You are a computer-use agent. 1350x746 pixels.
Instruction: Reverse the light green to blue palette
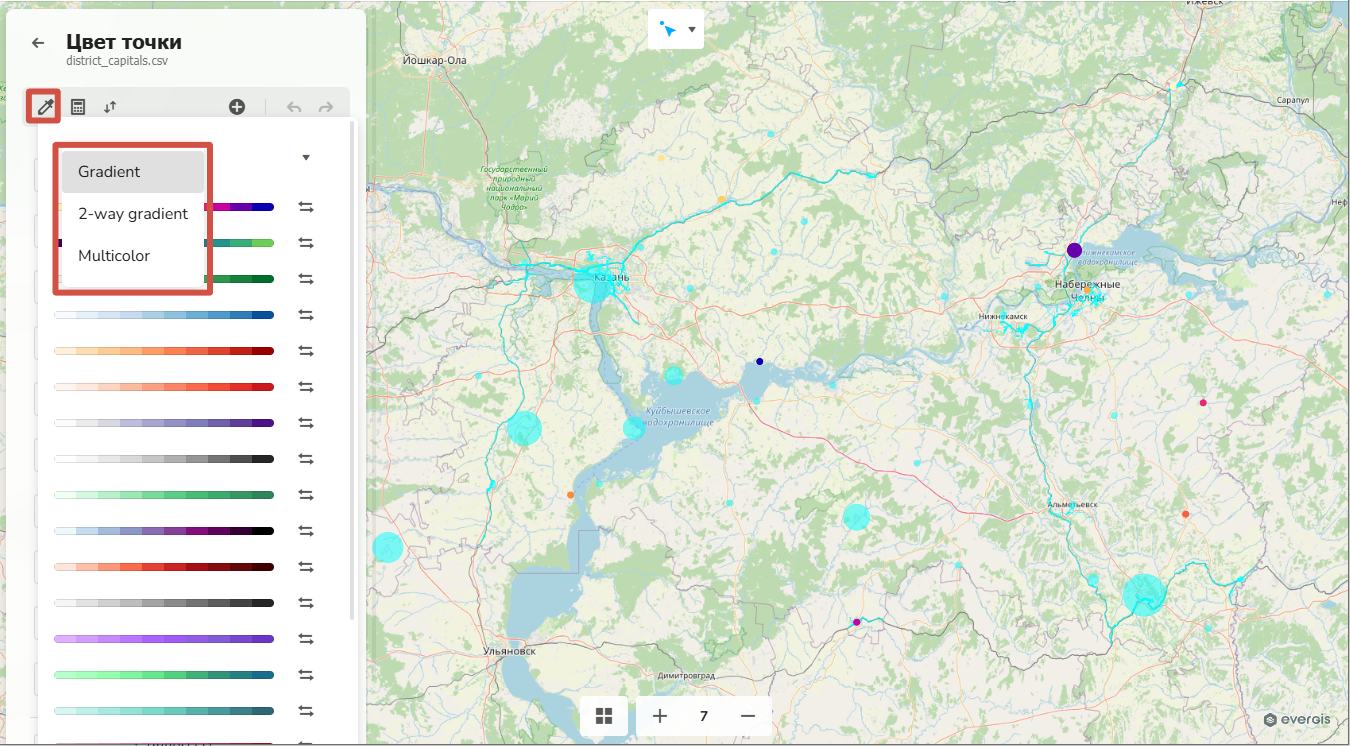point(306,675)
